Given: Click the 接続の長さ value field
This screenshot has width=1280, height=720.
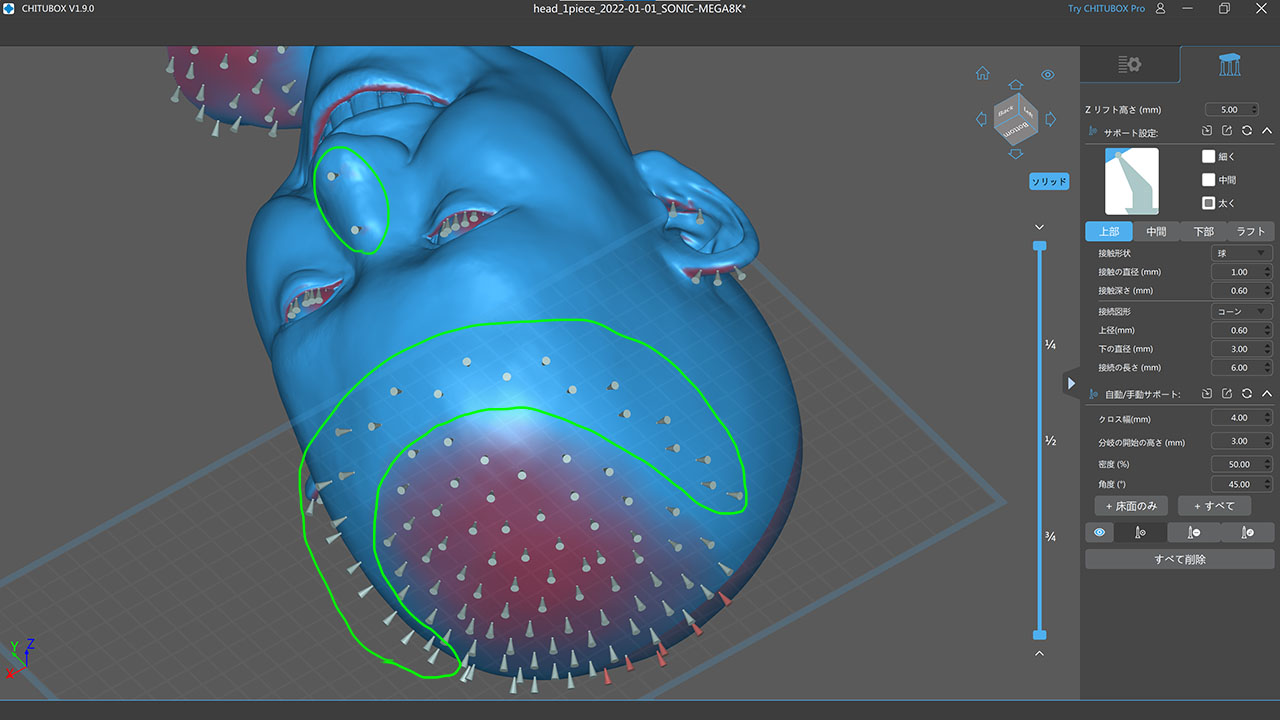Looking at the screenshot, I should click(1241, 368).
